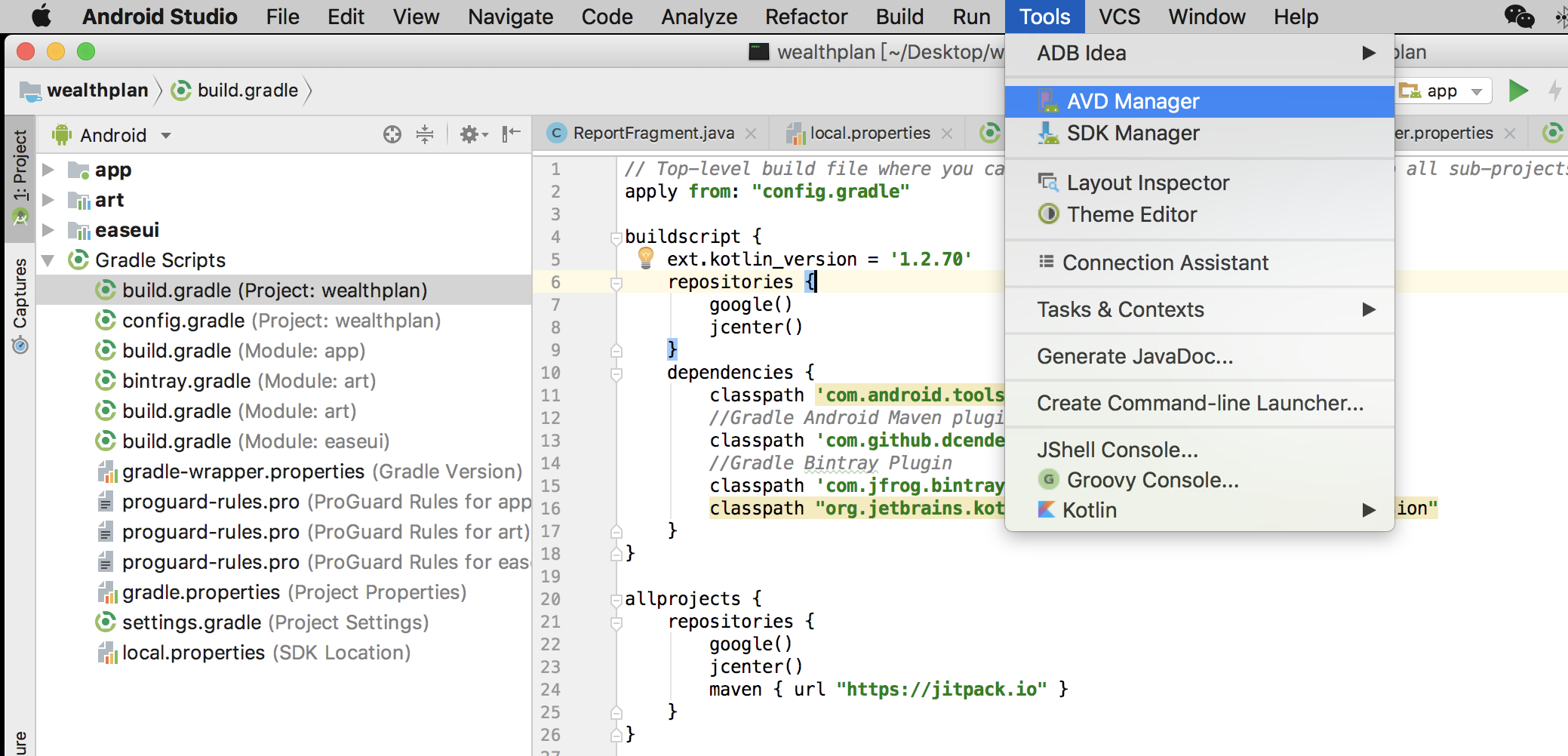Image resolution: width=1568 pixels, height=756 pixels.
Task: Open proguard-rules.pro for art
Action: tap(284, 531)
